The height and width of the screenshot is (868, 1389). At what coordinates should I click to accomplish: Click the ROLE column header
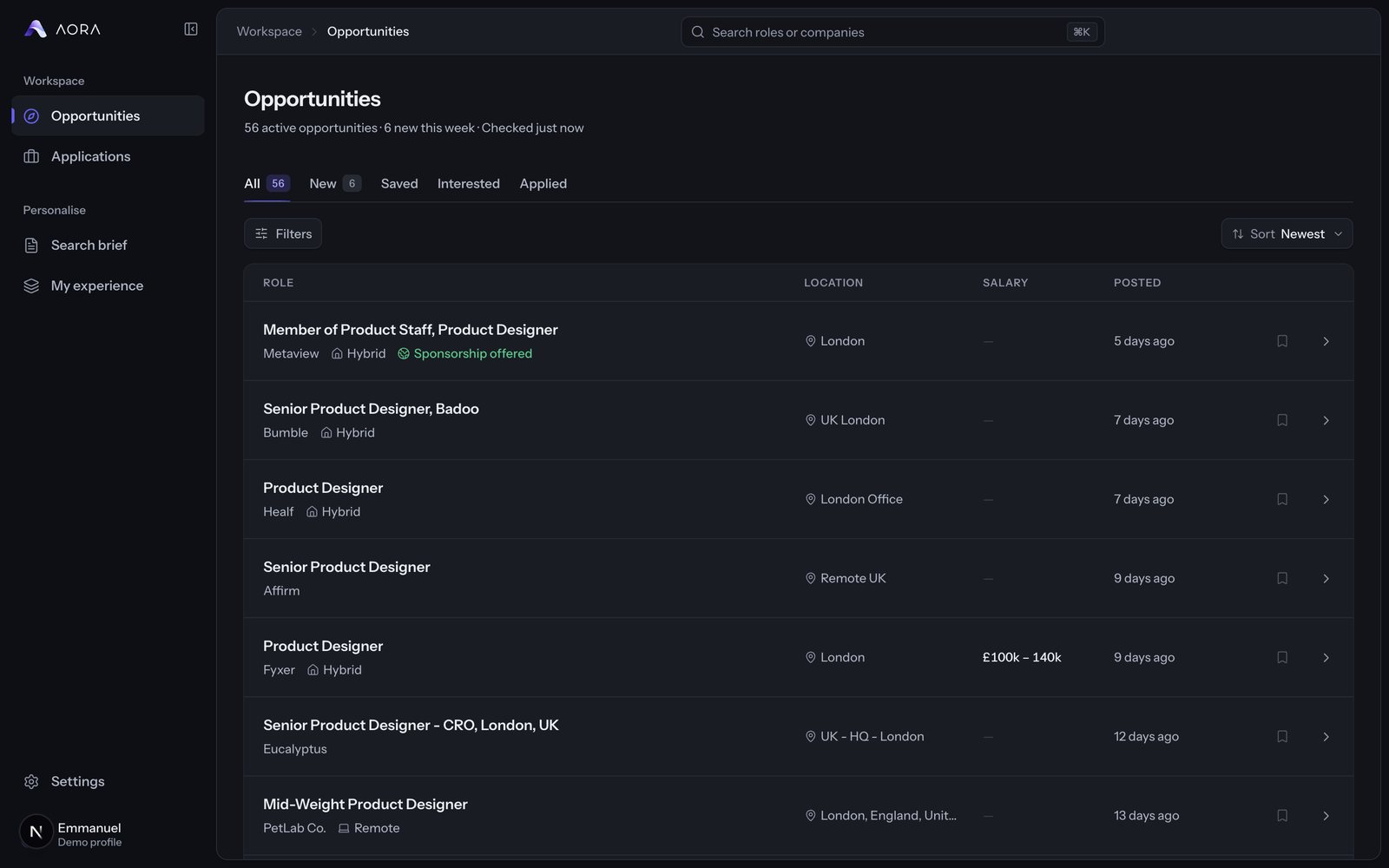278,283
